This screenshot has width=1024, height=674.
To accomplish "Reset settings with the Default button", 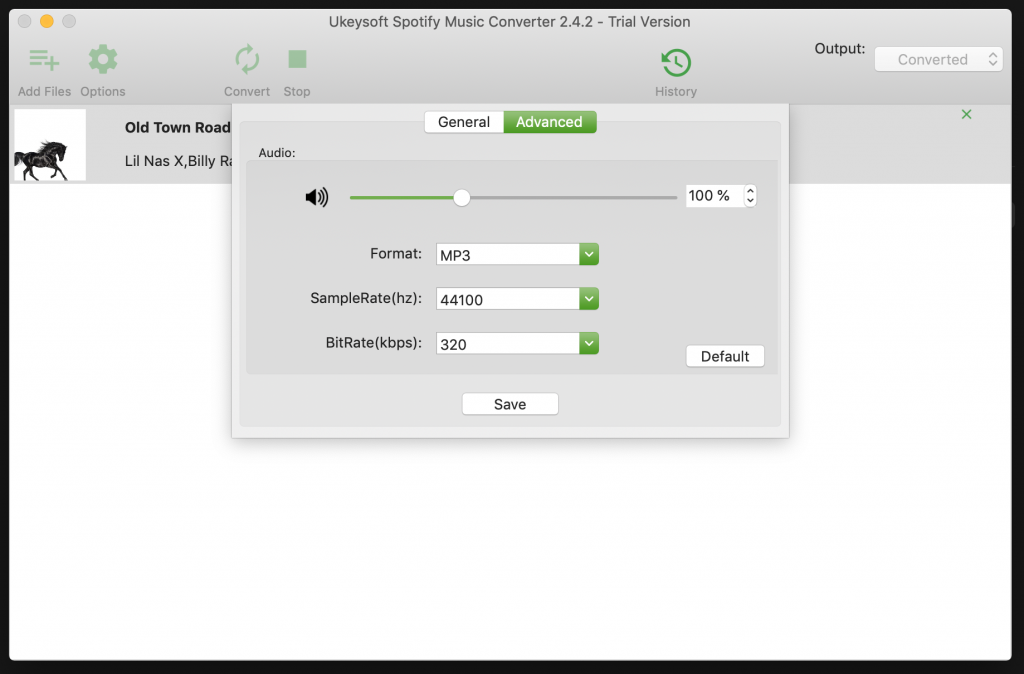I will pyautogui.click(x=724, y=355).
